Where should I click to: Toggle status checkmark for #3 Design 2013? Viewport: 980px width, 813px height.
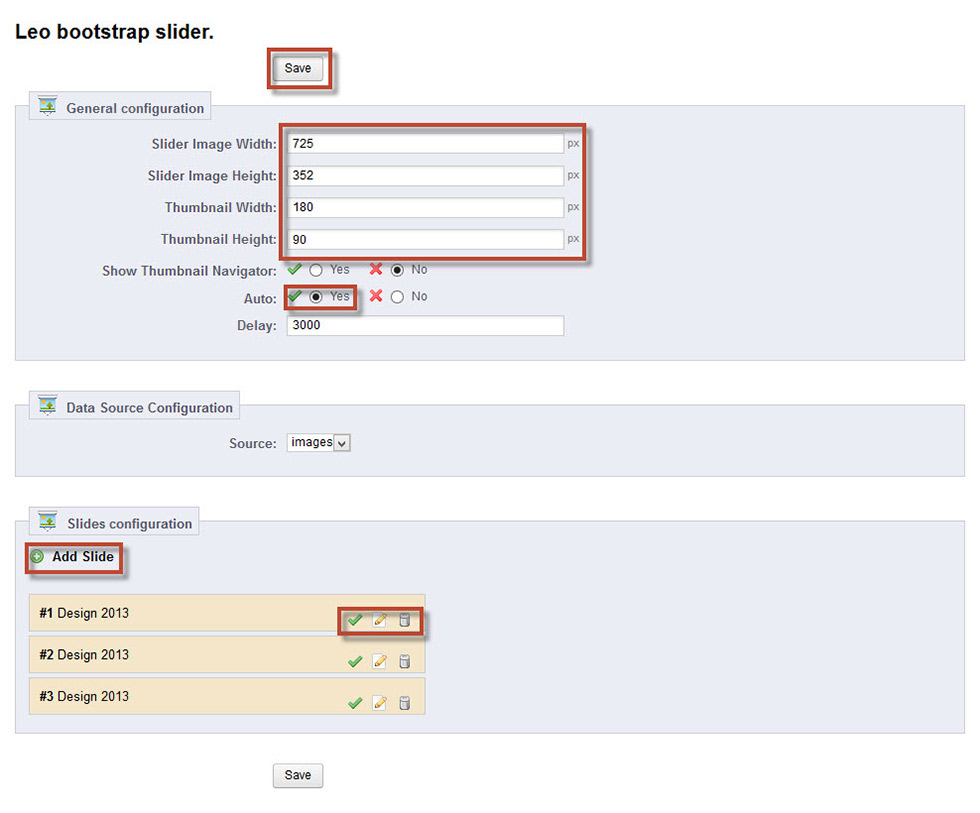tap(355, 703)
